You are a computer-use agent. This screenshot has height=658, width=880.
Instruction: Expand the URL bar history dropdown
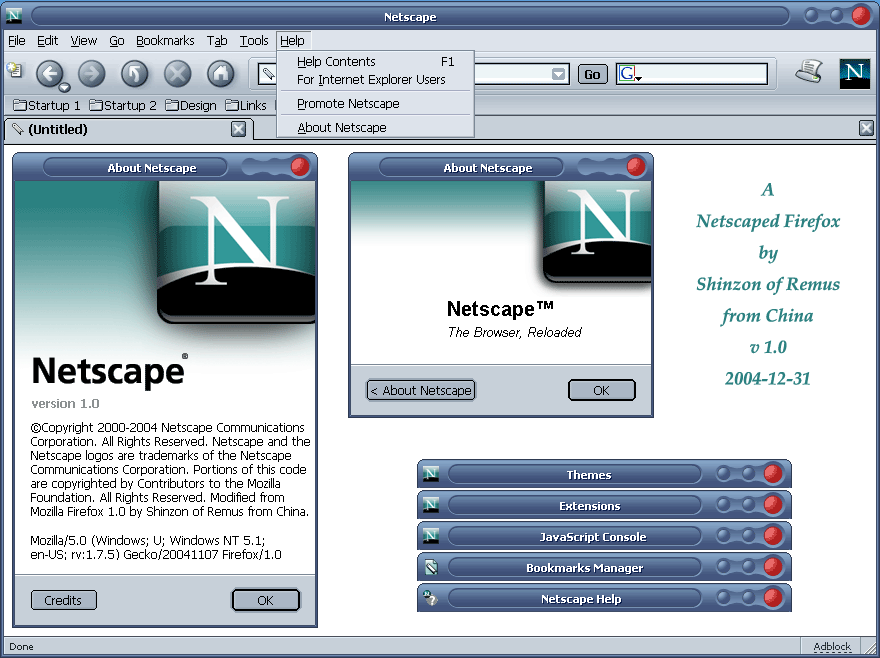click(x=558, y=74)
